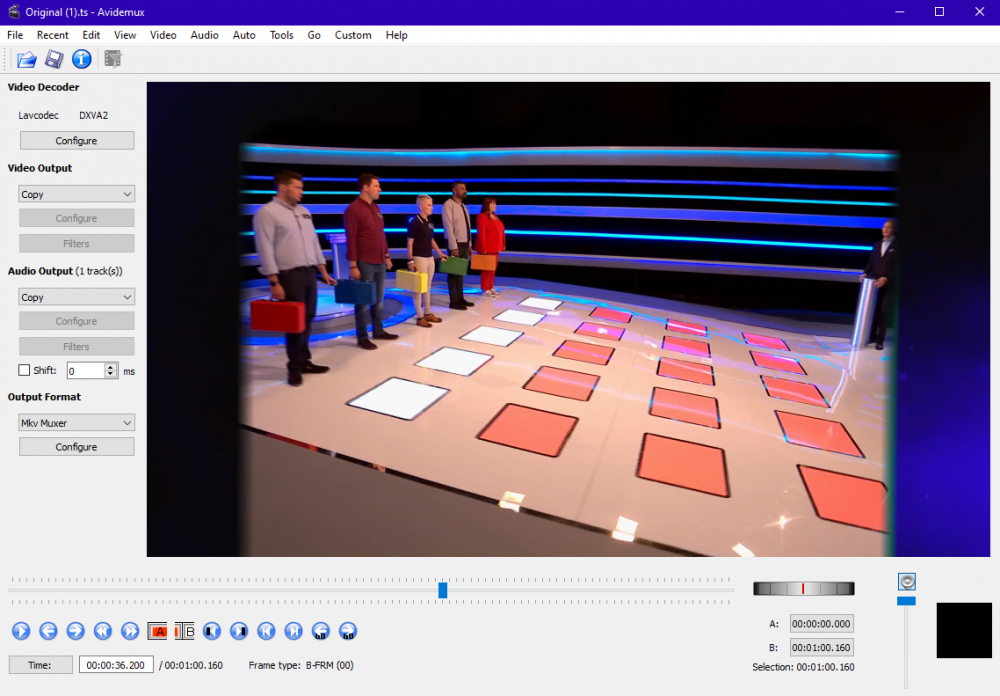Expand the Audio Output codec dropdown
This screenshot has height=696, width=1000.
click(76, 298)
